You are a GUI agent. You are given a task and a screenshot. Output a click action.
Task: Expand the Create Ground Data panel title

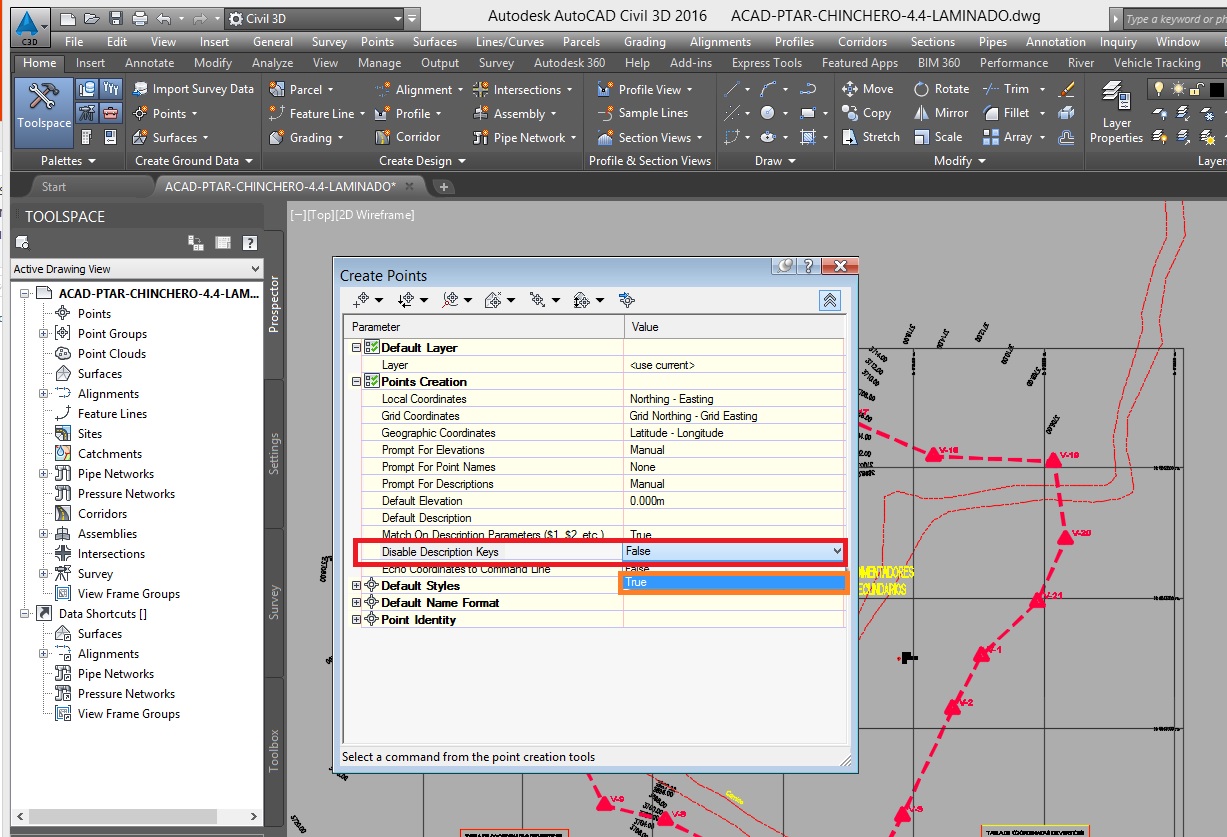pyautogui.click(x=195, y=160)
